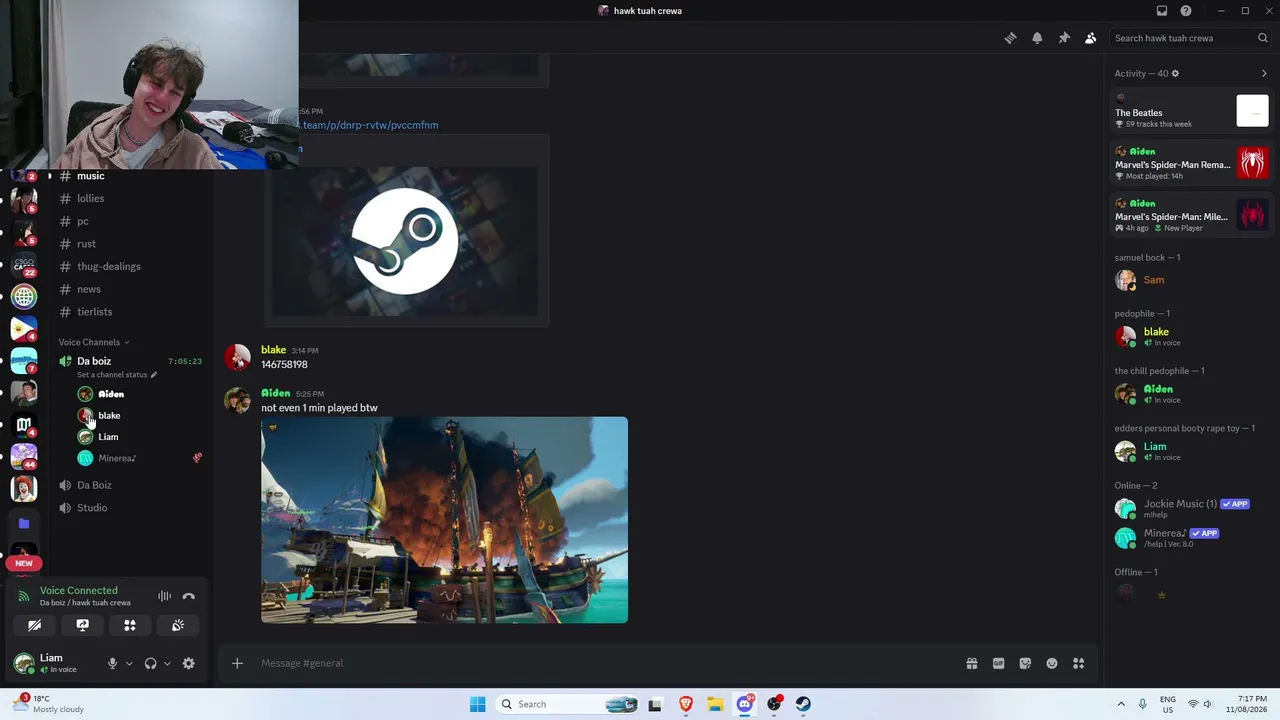
Task: Open The Beatles activity card
Action: tap(1191, 111)
